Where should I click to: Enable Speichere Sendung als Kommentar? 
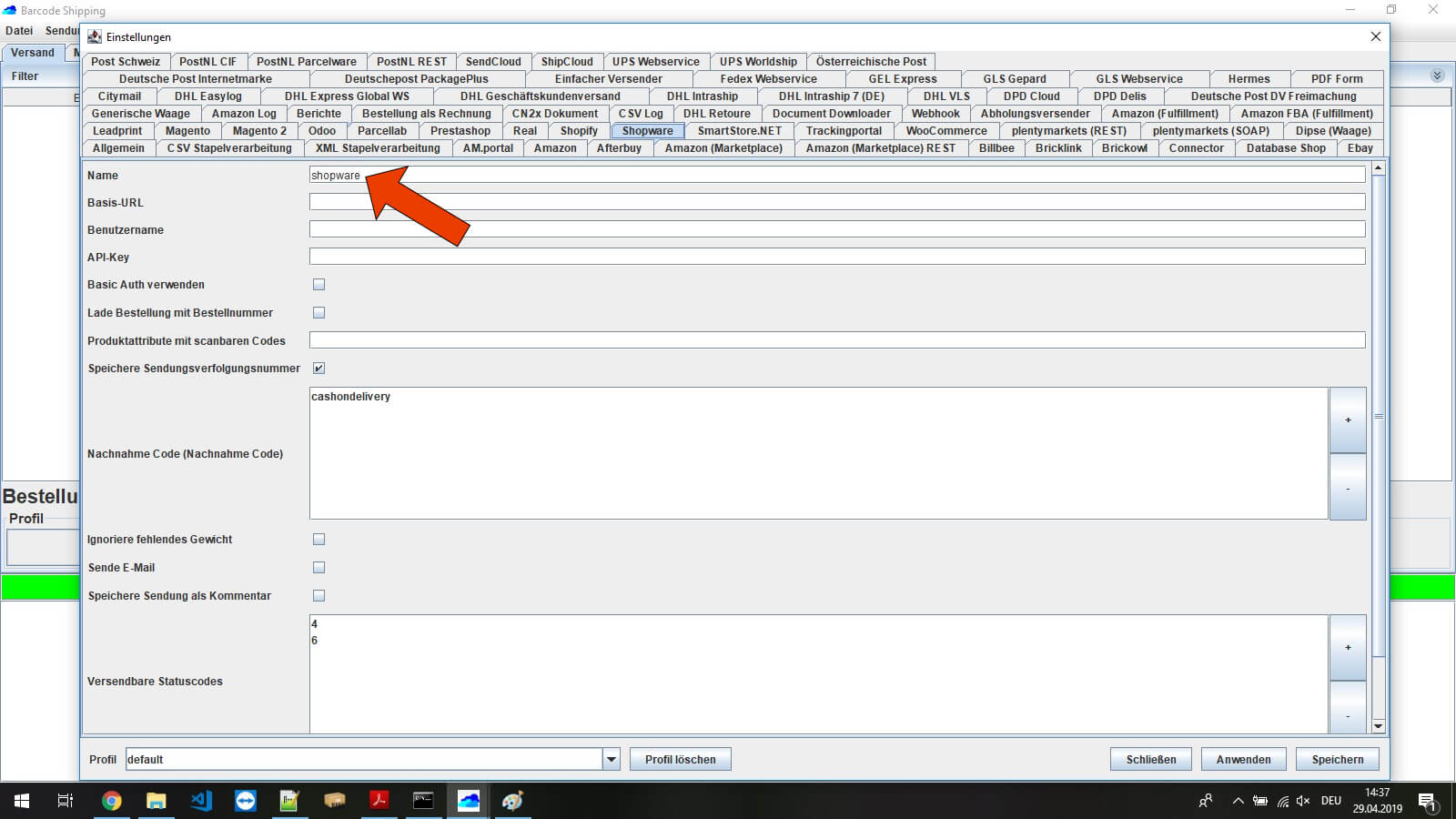click(x=318, y=596)
